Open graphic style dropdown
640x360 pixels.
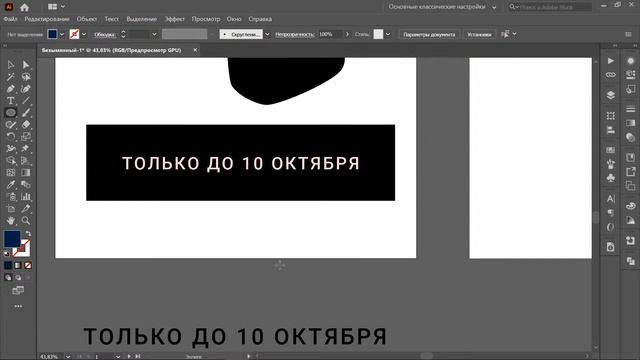pyautogui.click(x=388, y=34)
